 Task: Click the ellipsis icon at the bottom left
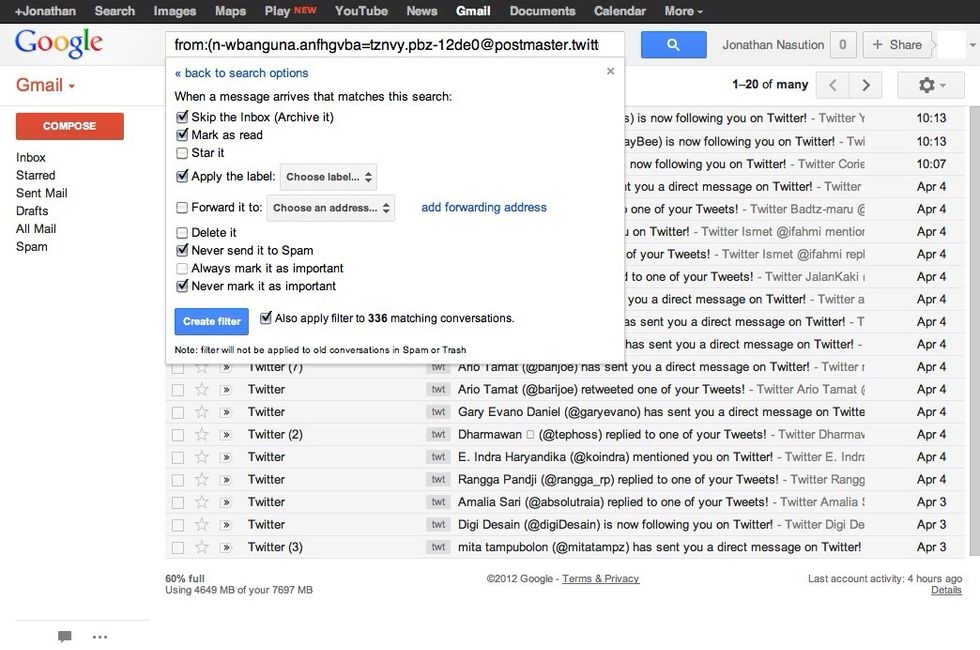(99, 636)
